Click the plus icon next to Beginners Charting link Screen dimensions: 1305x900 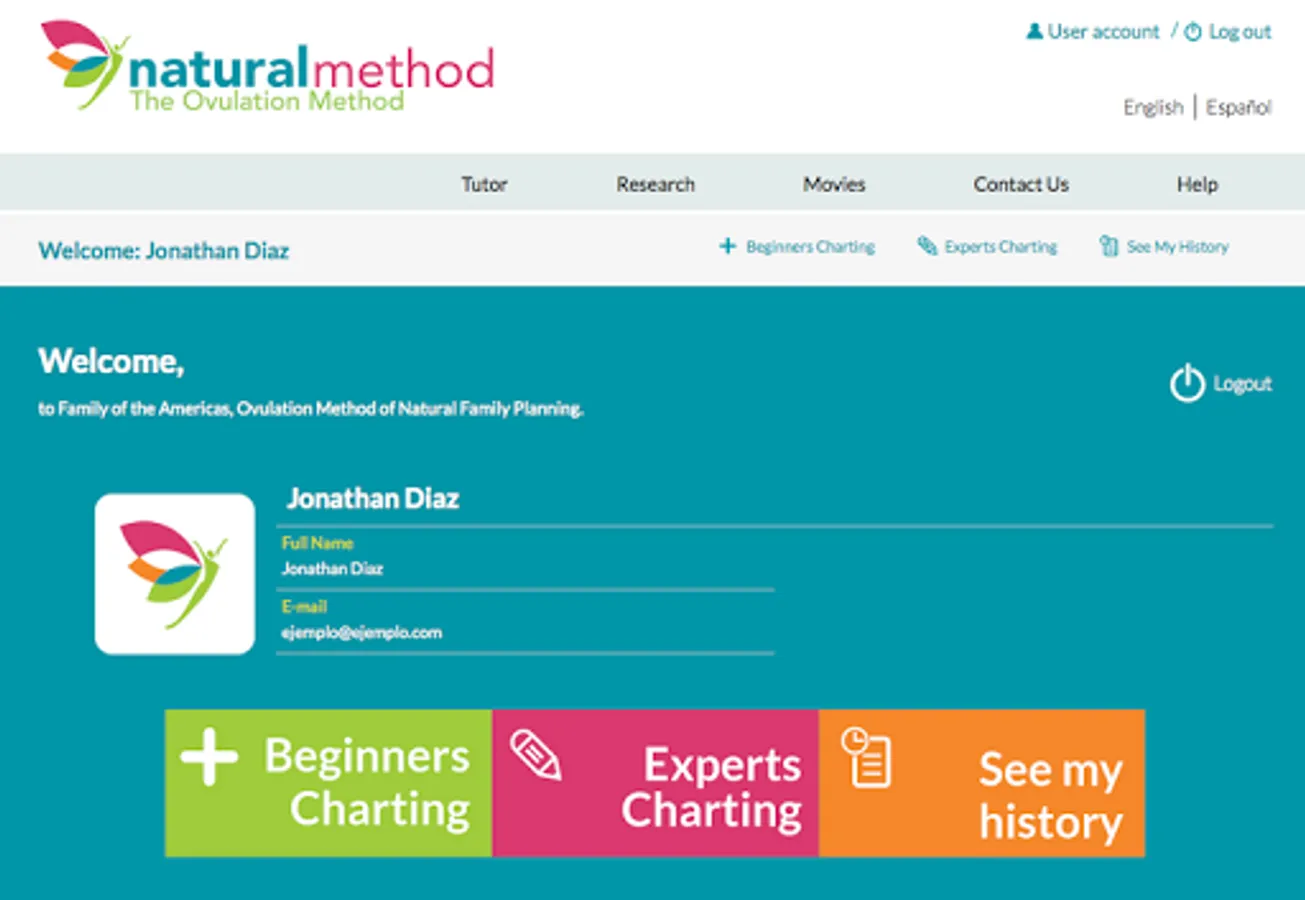pos(728,246)
